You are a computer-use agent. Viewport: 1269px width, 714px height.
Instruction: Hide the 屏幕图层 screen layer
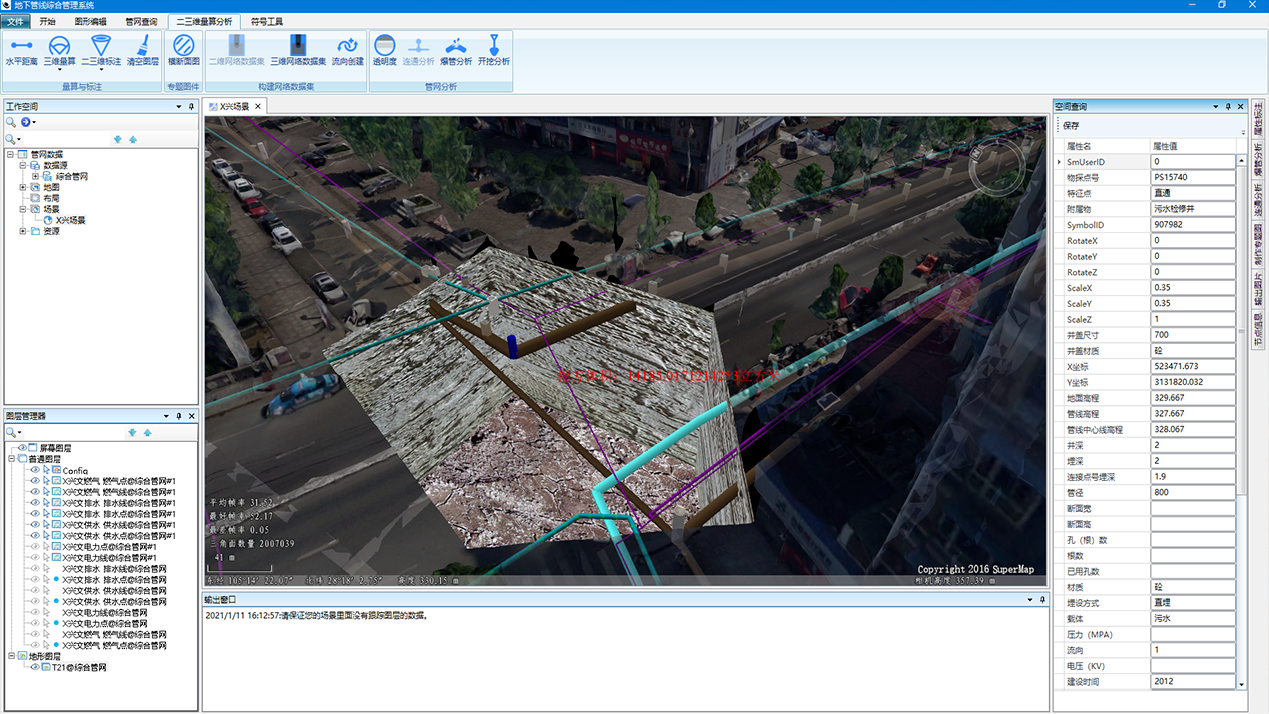pyautogui.click(x=23, y=448)
